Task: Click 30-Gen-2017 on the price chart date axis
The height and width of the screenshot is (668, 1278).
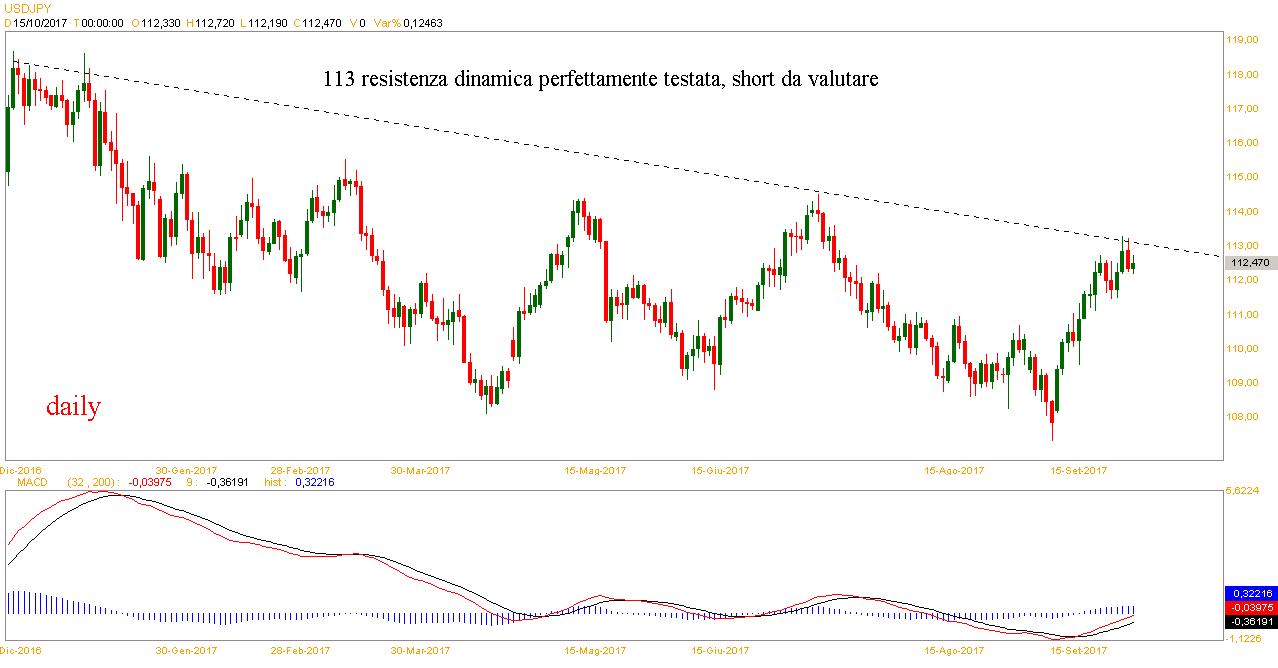Action: pyautogui.click(x=187, y=469)
